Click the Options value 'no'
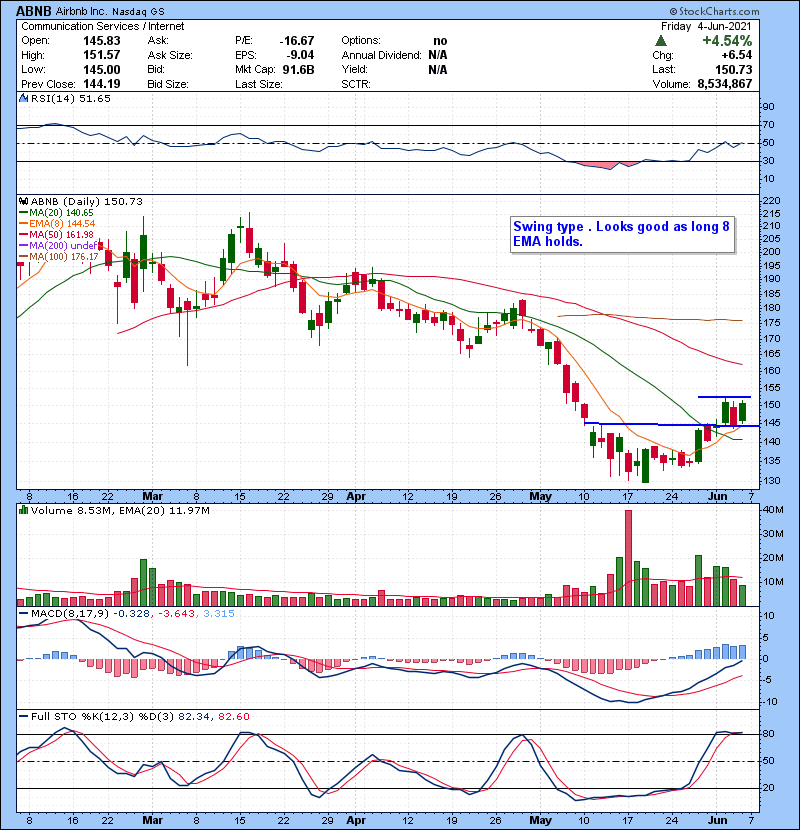Image resolution: width=800 pixels, height=830 pixels. pos(440,41)
